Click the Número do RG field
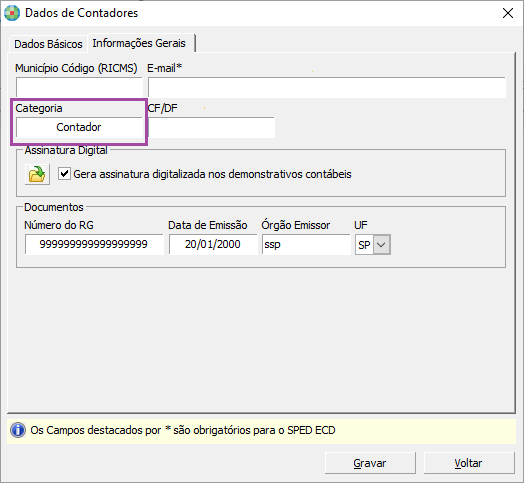 point(94,244)
